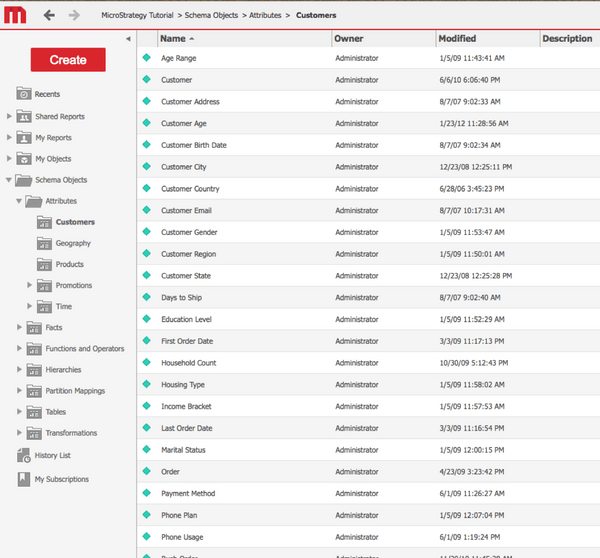
Task: Select Customers folder in the tree
Action: point(75,222)
